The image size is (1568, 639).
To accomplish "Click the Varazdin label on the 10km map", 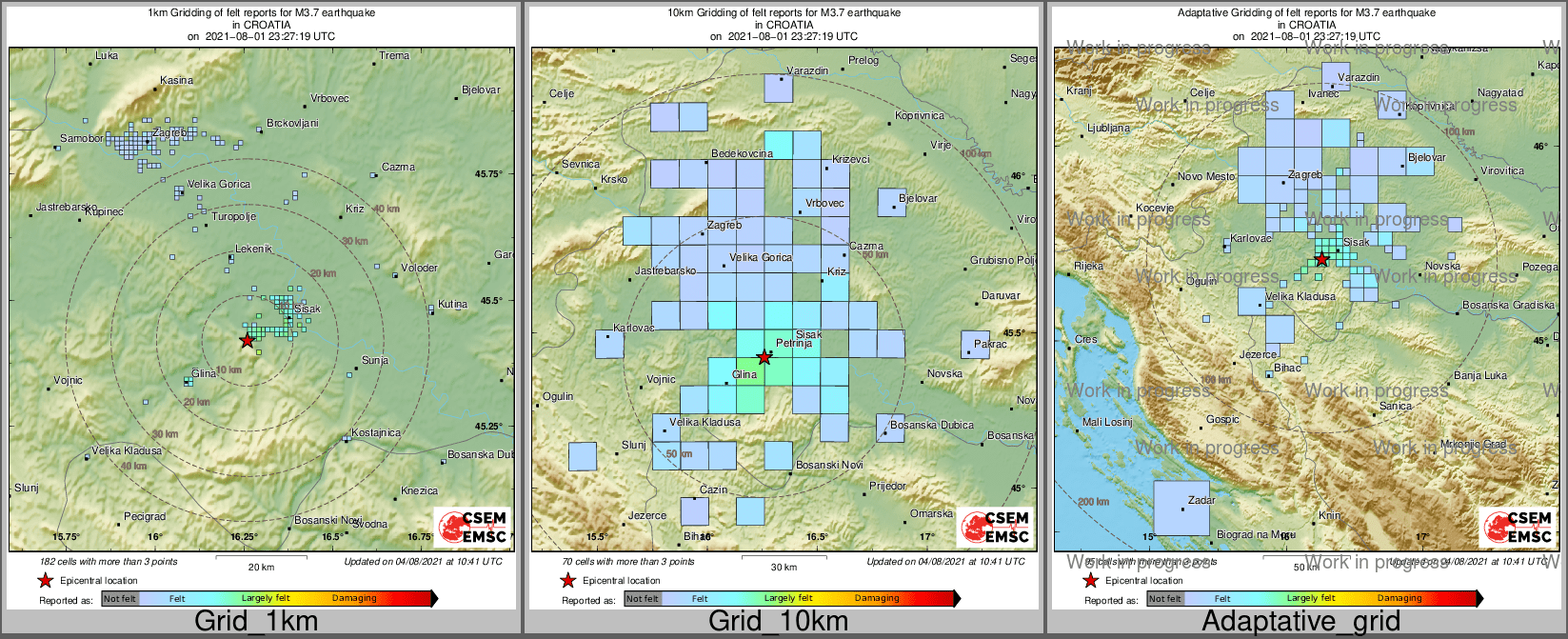I will 807,70.
